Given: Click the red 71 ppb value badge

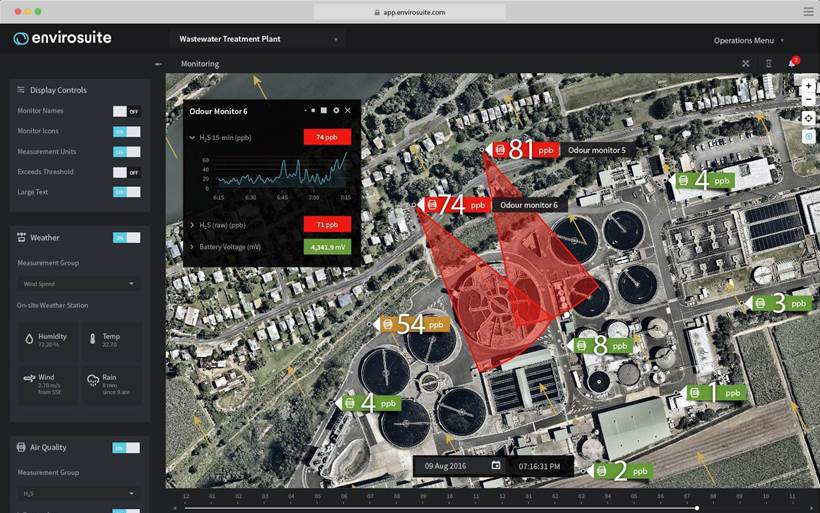Looking at the screenshot, I should click(x=327, y=224).
